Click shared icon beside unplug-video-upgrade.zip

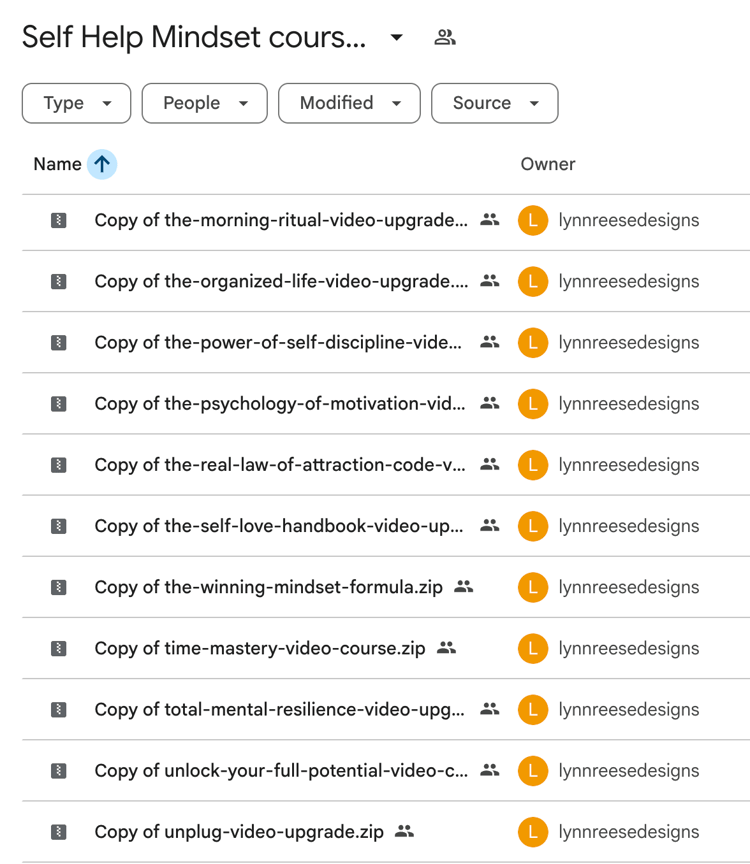[x=404, y=831]
